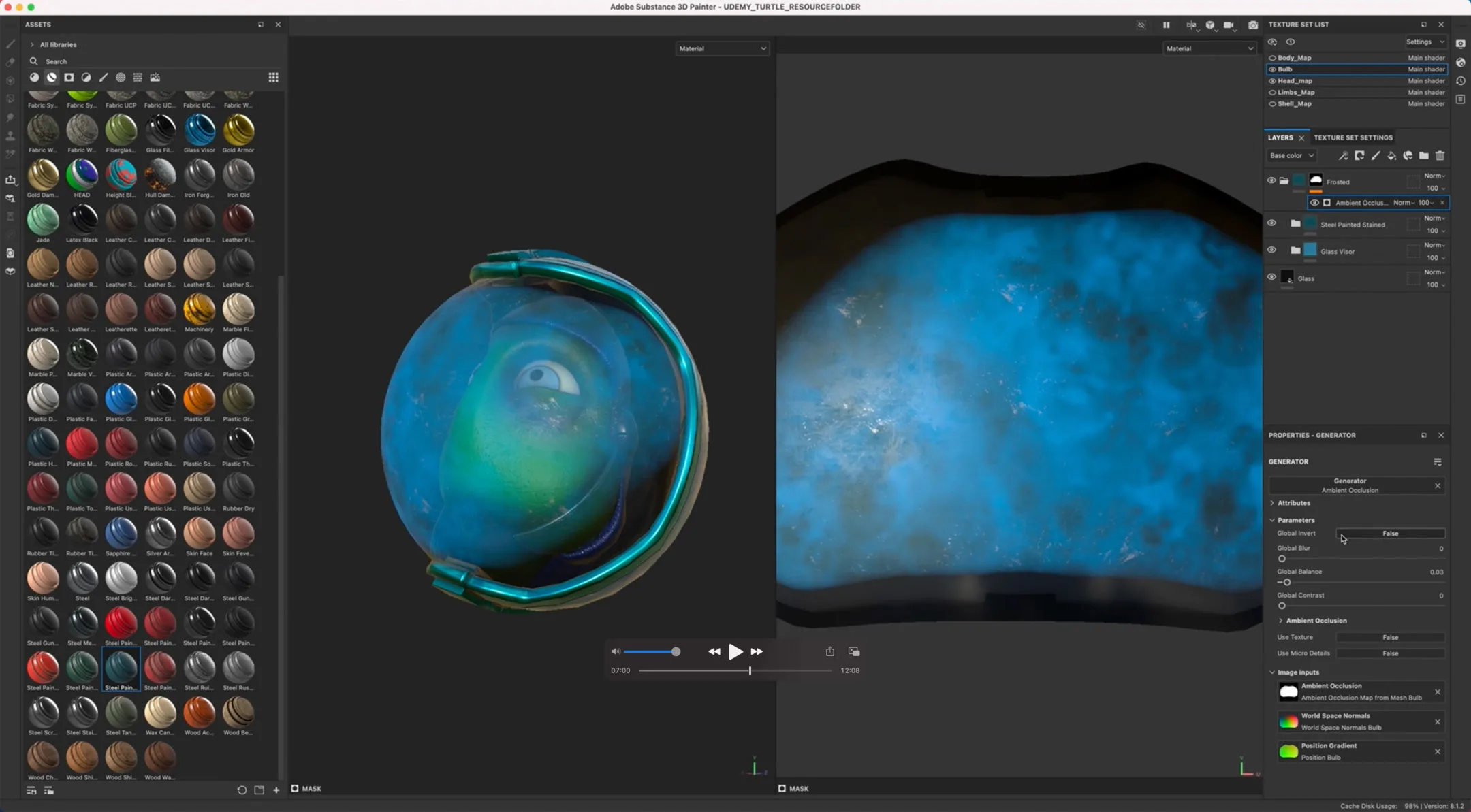Hide the Glass Visor layer
This screenshot has height=812, width=1471.
(1271, 250)
